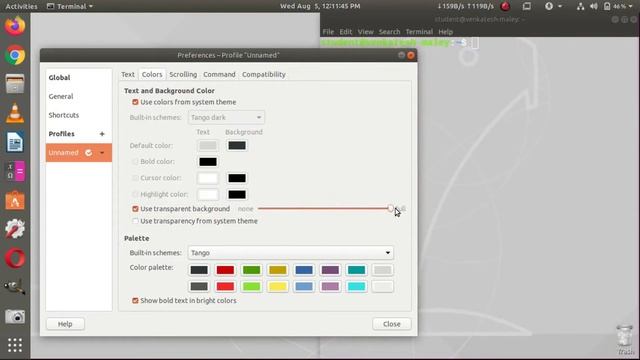The width and height of the screenshot is (640, 360).
Task: Pick the Cursor color background swatch
Action: 237,178
